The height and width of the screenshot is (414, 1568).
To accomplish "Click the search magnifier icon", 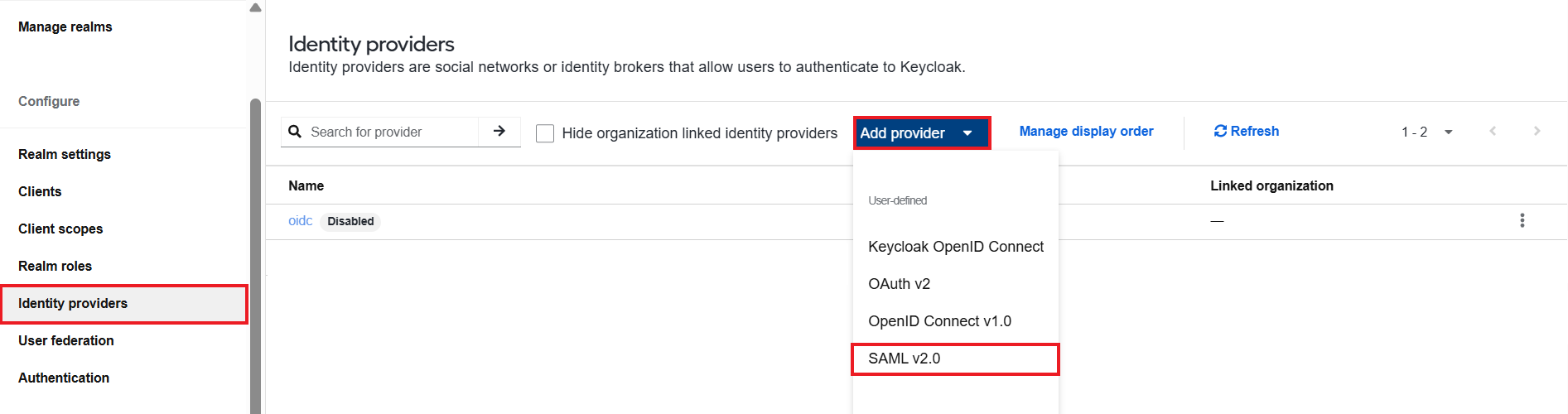I will [295, 132].
